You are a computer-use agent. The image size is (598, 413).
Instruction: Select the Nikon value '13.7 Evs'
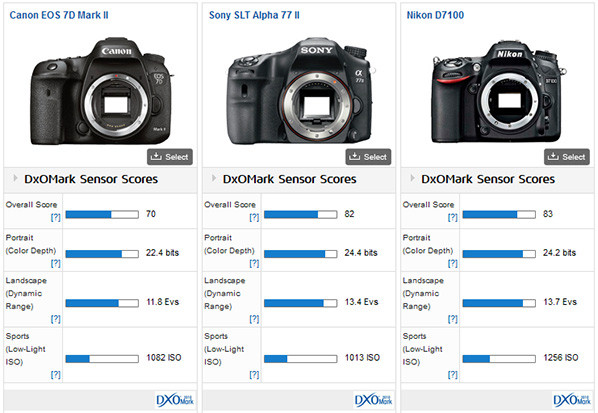(x=560, y=302)
